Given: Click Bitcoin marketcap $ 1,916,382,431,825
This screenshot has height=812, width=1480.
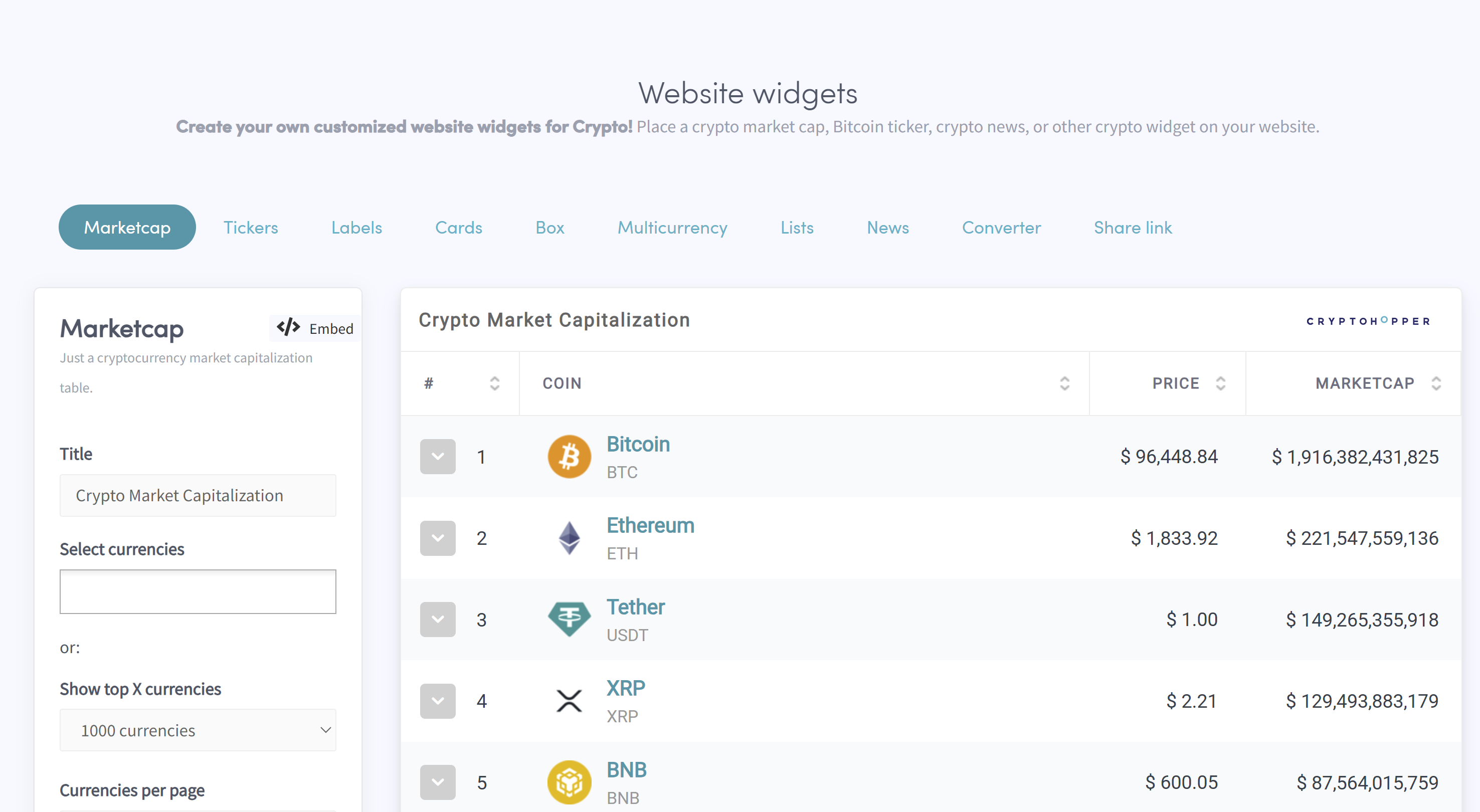Looking at the screenshot, I should pos(1355,457).
